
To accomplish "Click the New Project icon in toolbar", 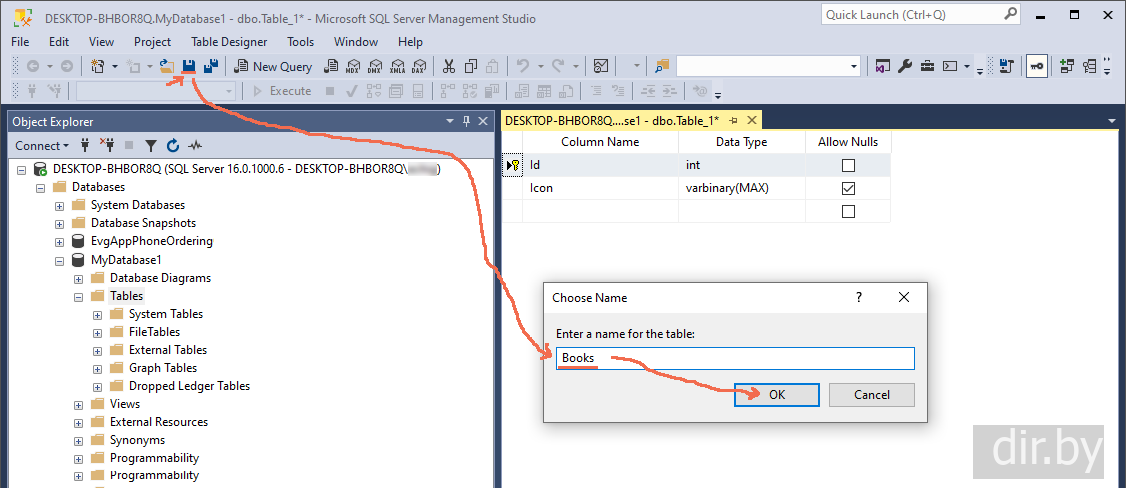I will (98, 66).
